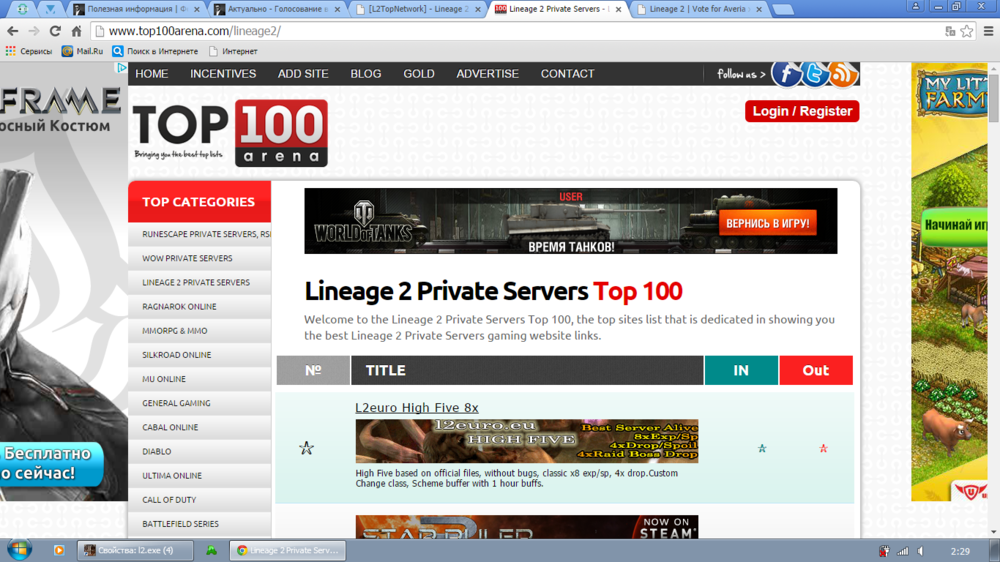Open the Facebook follow icon
This screenshot has width=1000, height=562.
tap(786, 74)
